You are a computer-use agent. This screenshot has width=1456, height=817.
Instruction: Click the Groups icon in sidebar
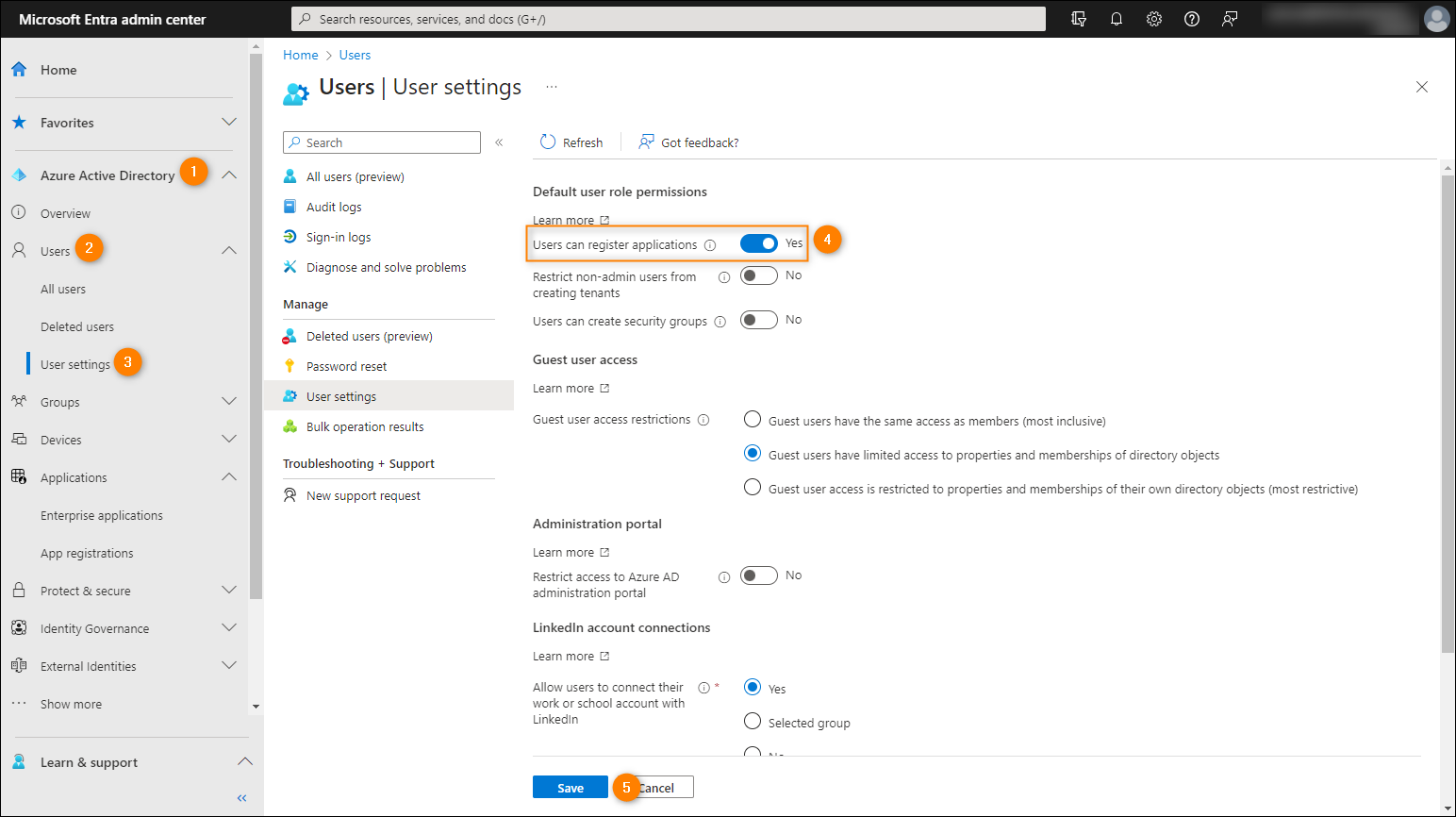pos(19,402)
